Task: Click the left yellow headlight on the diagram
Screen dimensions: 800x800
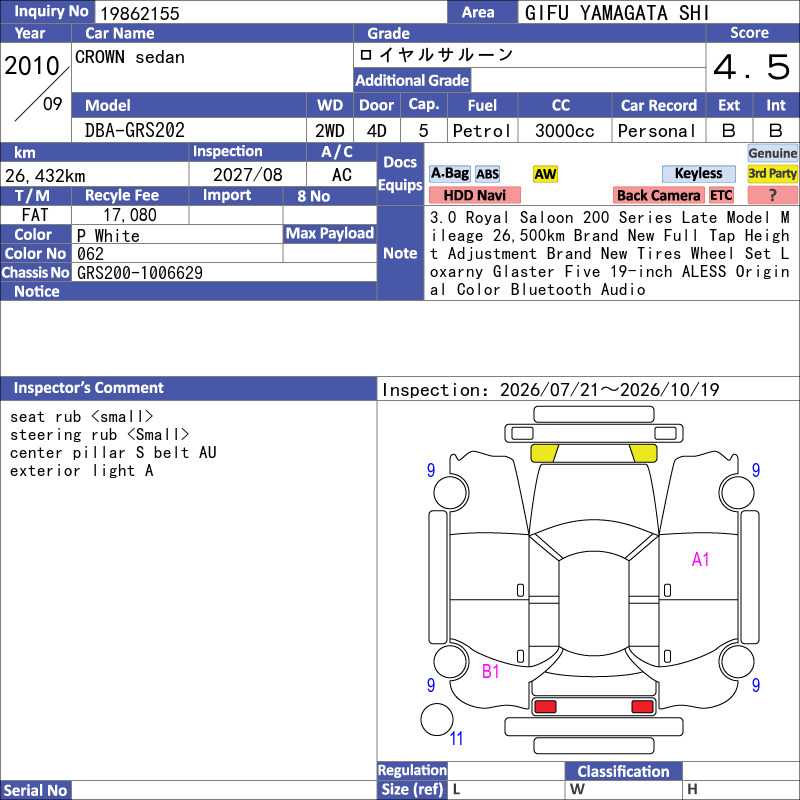Action: click(544, 453)
